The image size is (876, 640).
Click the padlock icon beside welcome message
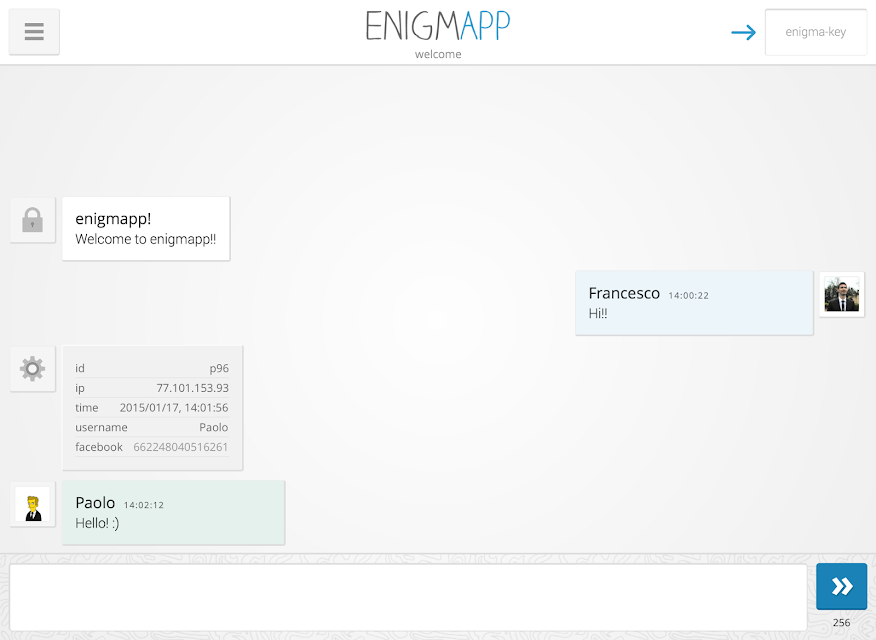[32, 220]
